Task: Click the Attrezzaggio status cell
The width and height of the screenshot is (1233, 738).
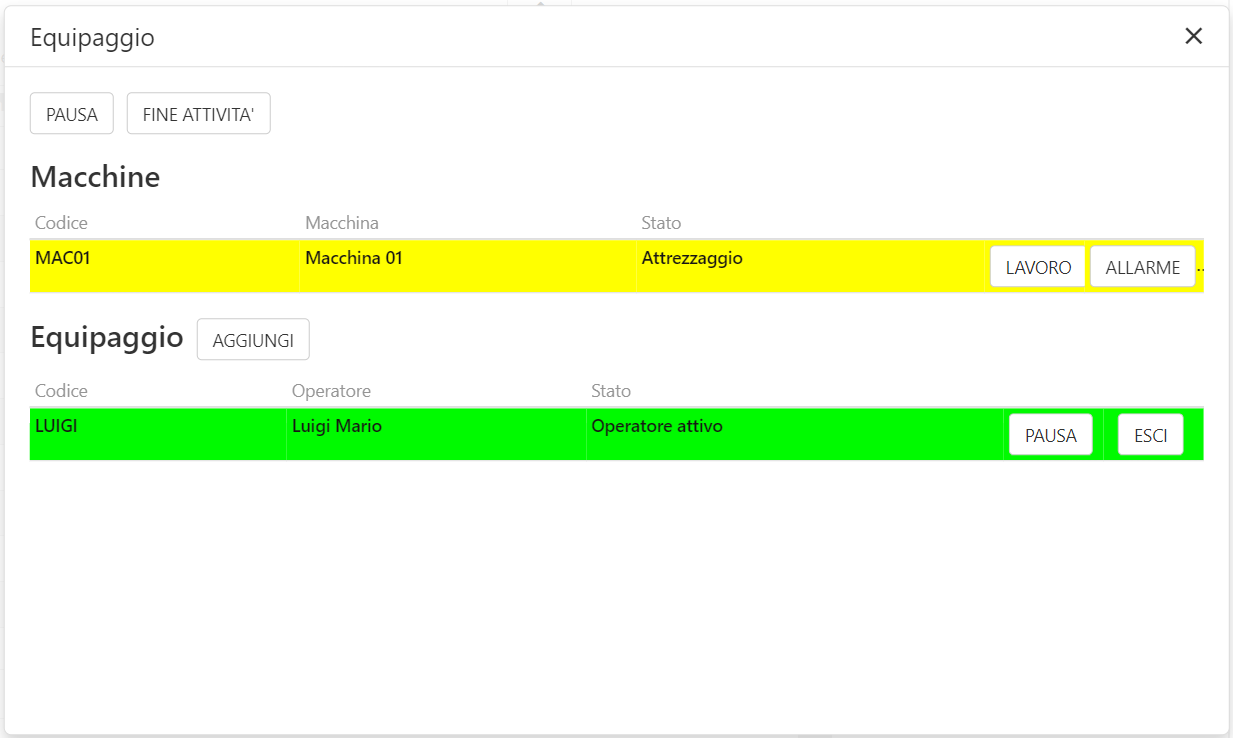Action: [x=692, y=258]
